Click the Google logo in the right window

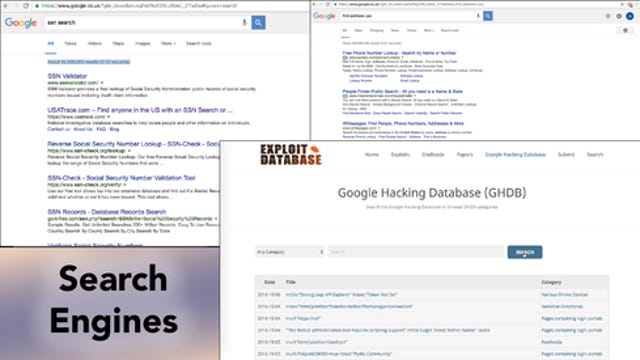324,16
